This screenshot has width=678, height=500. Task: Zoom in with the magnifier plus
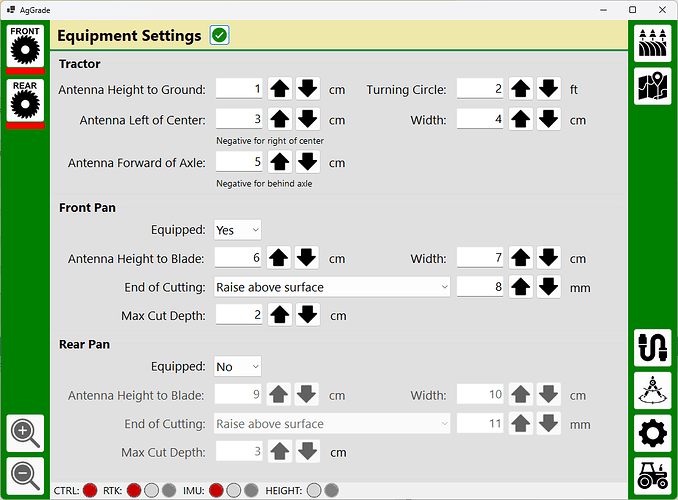(x=25, y=433)
